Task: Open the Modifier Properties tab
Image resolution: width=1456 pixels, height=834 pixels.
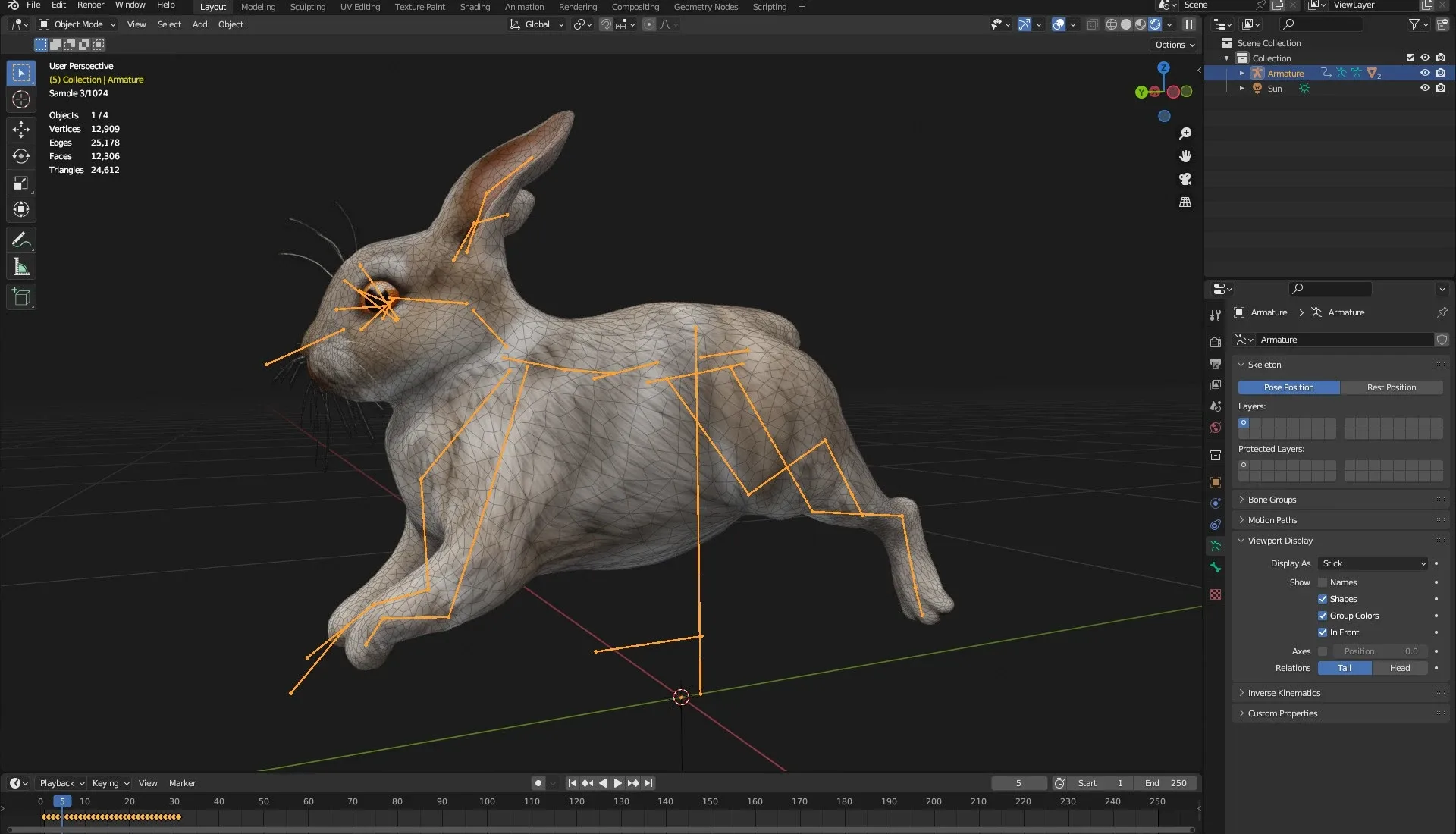Action: coord(1215,503)
